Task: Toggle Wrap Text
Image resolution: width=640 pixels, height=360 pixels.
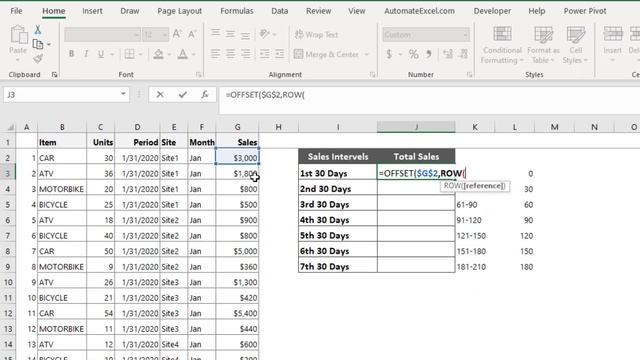Action: click(x=316, y=35)
